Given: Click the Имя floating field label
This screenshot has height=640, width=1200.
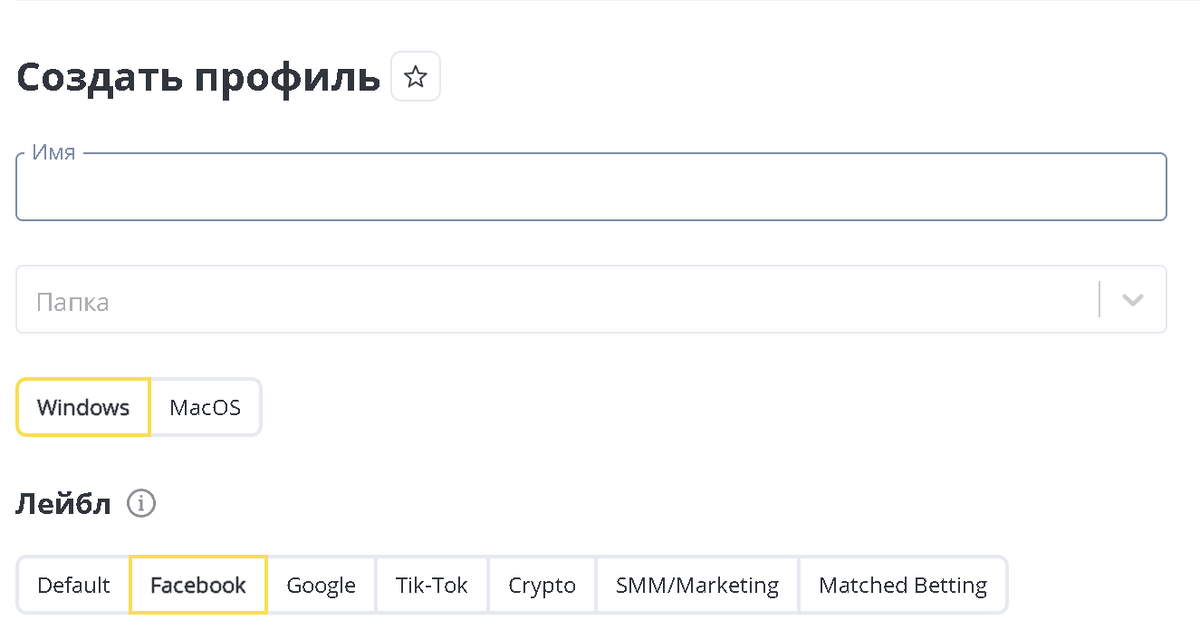Looking at the screenshot, I should pos(54,153).
